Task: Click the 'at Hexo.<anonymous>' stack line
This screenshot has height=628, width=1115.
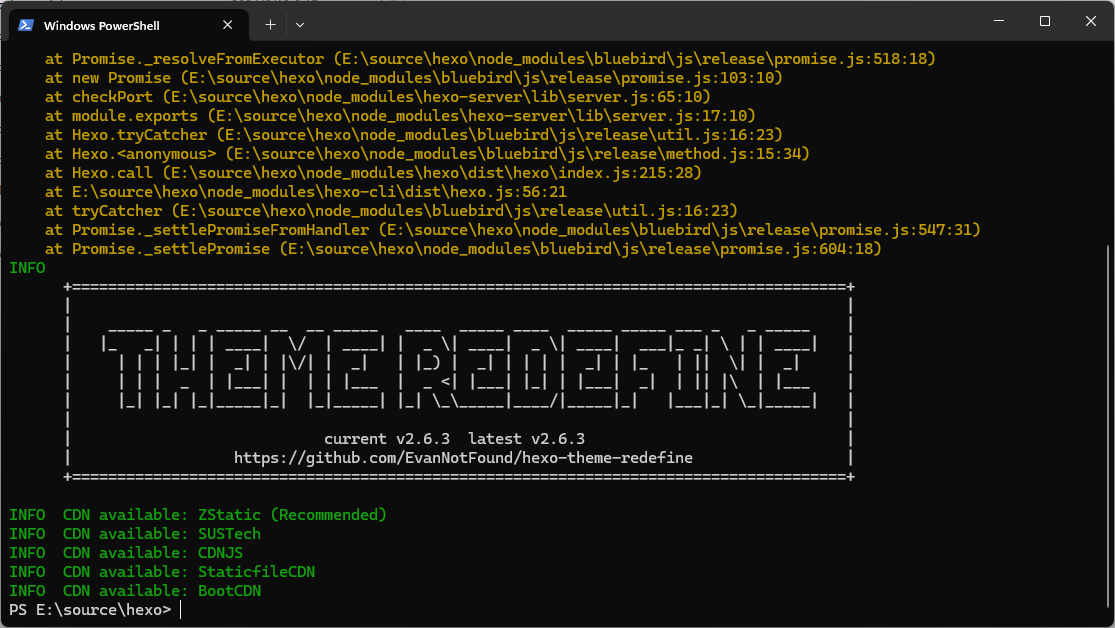Action: tap(427, 154)
